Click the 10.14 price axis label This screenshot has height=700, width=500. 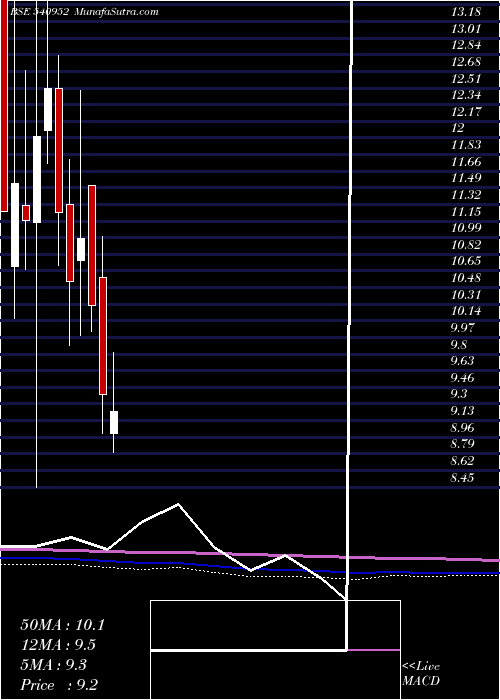click(x=466, y=311)
